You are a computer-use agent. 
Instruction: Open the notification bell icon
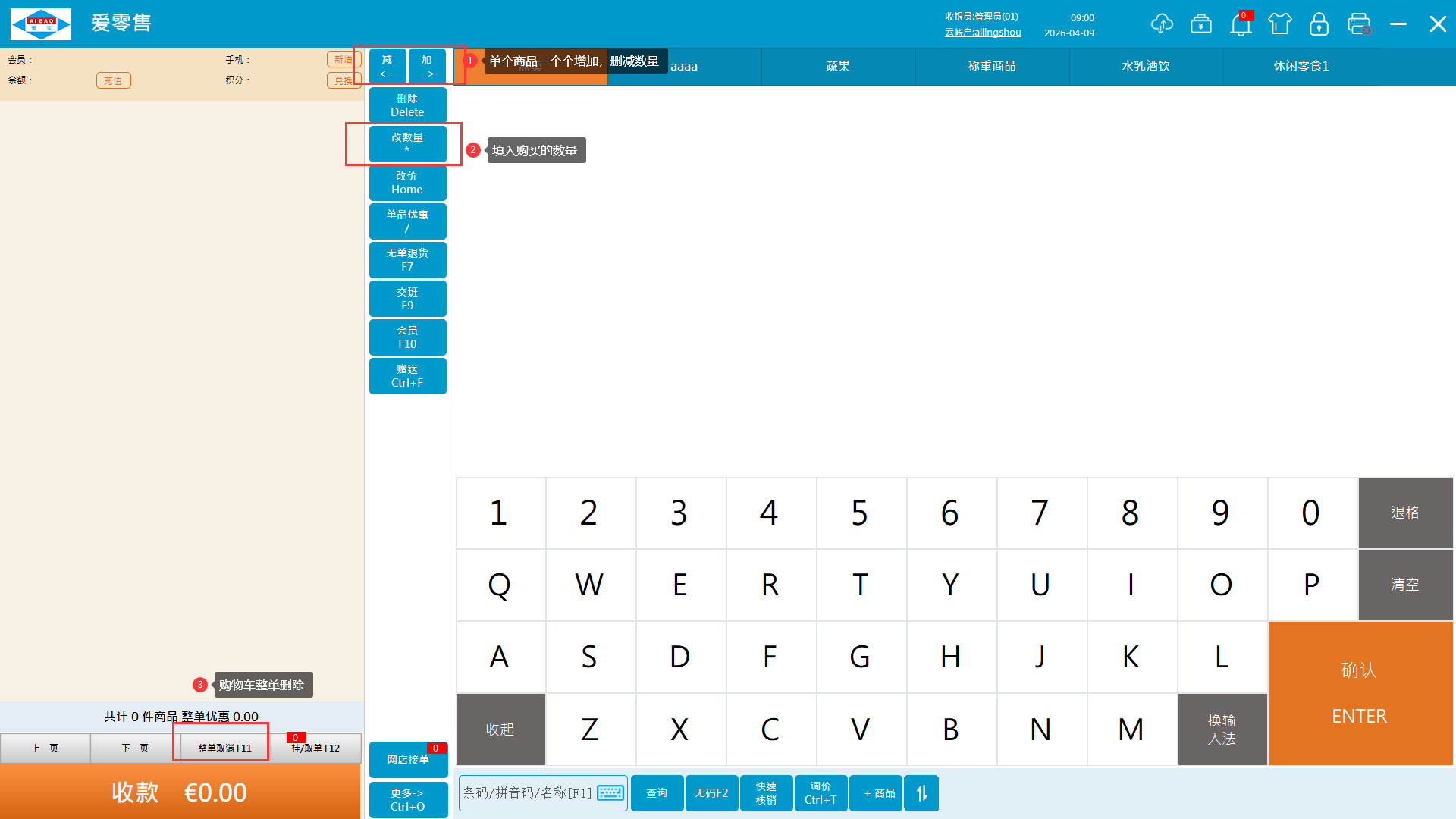(1241, 25)
